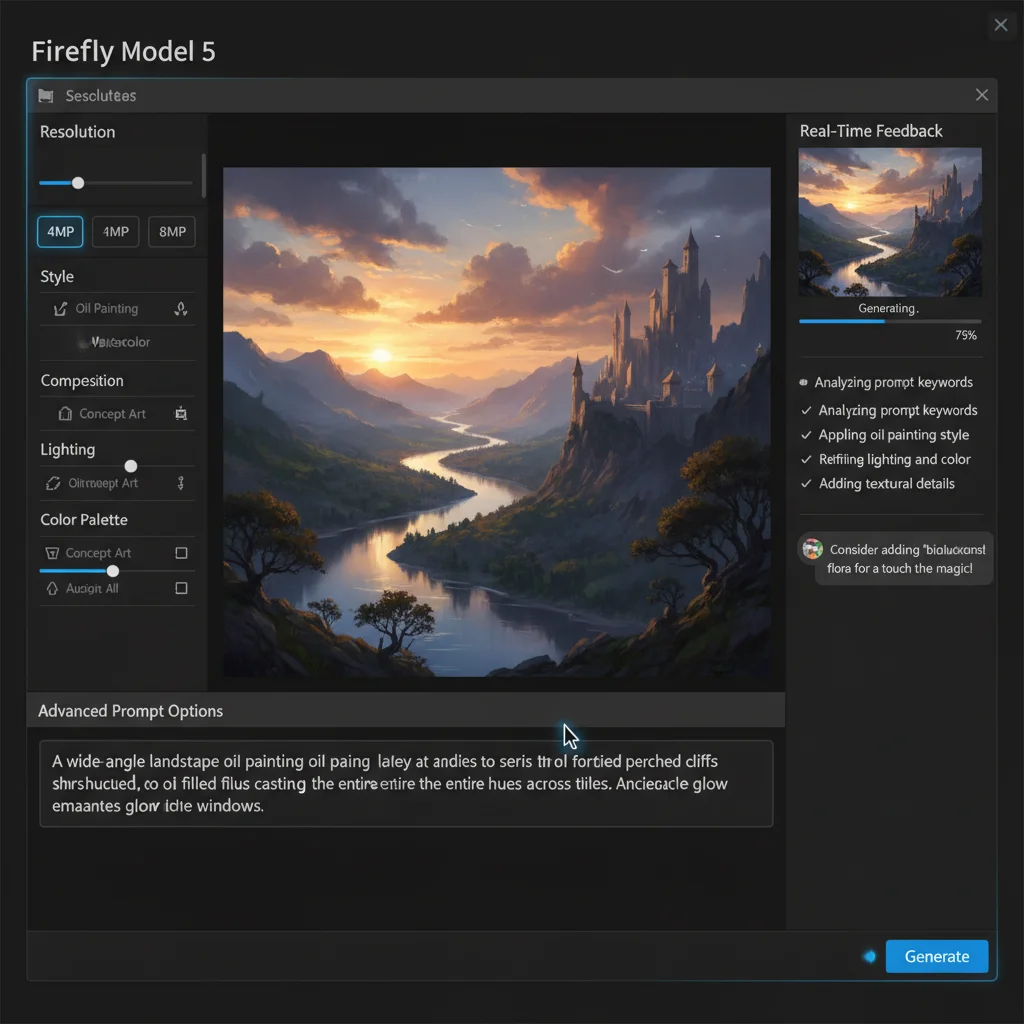Switch to the 8MP resolution option

(x=171, y=231)
